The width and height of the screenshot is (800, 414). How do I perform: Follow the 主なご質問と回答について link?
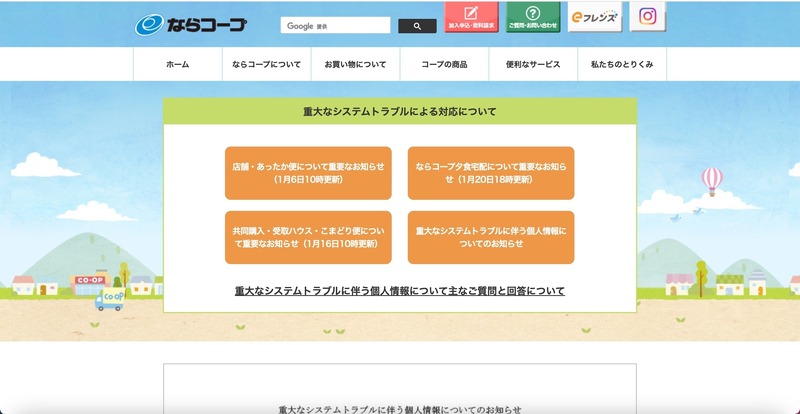point(399,291)
